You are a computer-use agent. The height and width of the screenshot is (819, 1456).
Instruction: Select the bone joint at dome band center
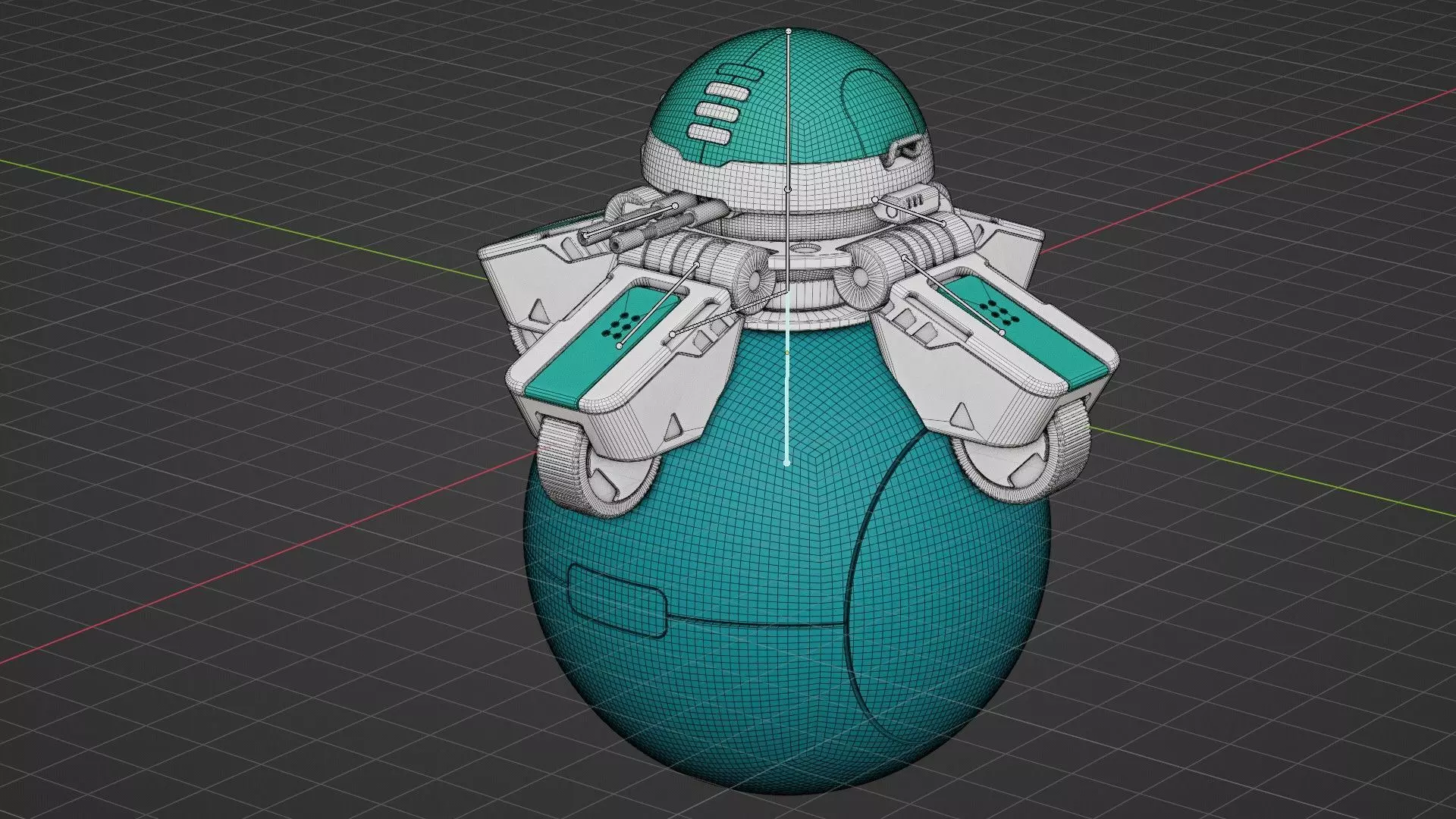click(x=788, y=188)
